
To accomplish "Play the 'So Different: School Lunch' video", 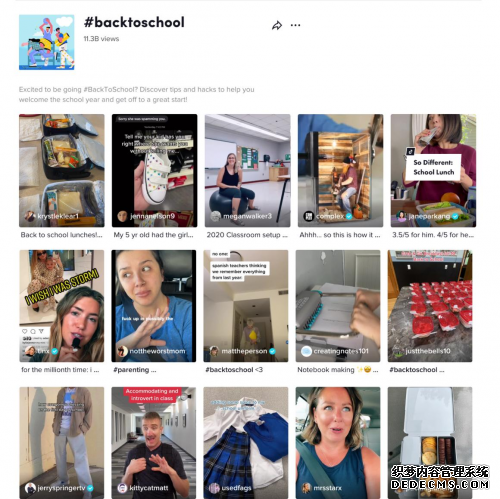I will click(433, 170).
